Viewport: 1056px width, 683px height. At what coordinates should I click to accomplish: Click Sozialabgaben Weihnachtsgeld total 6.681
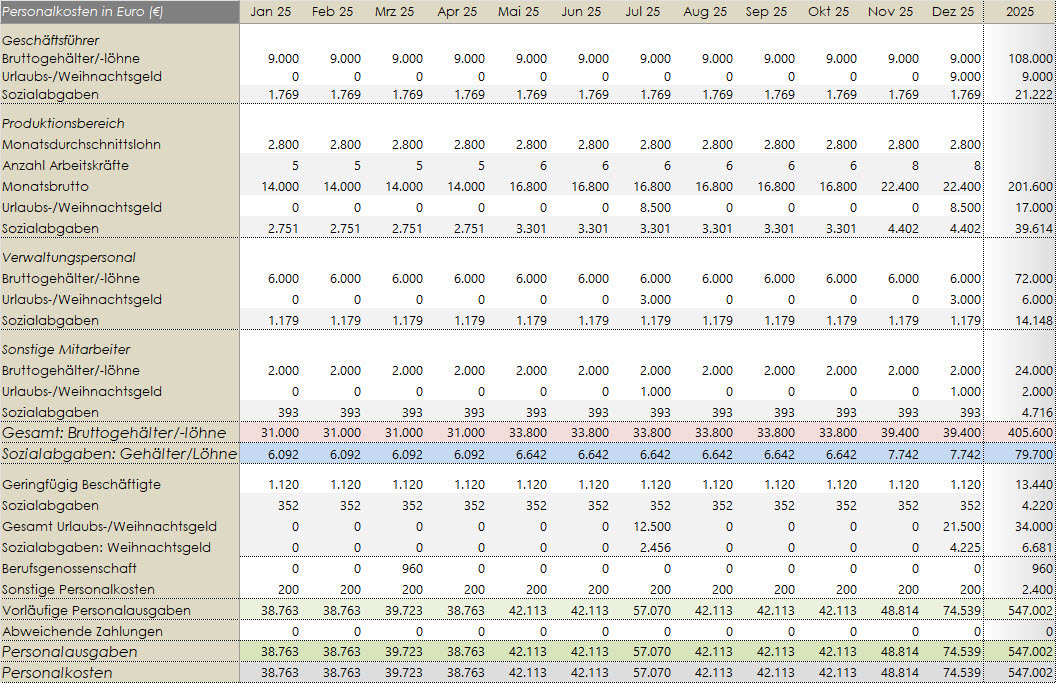point(1037,548)
